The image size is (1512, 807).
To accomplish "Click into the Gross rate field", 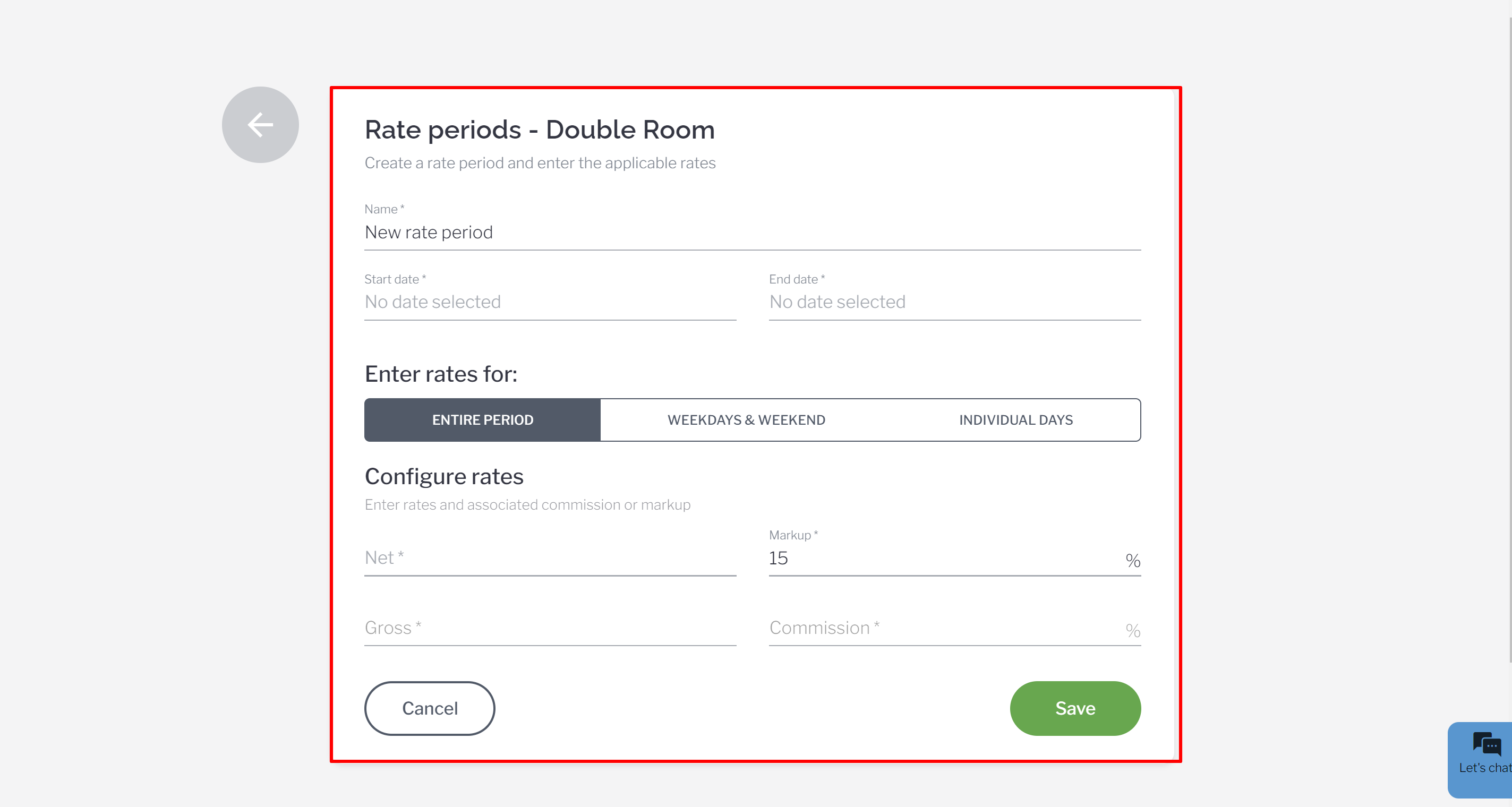I will [x=549, y=628].
